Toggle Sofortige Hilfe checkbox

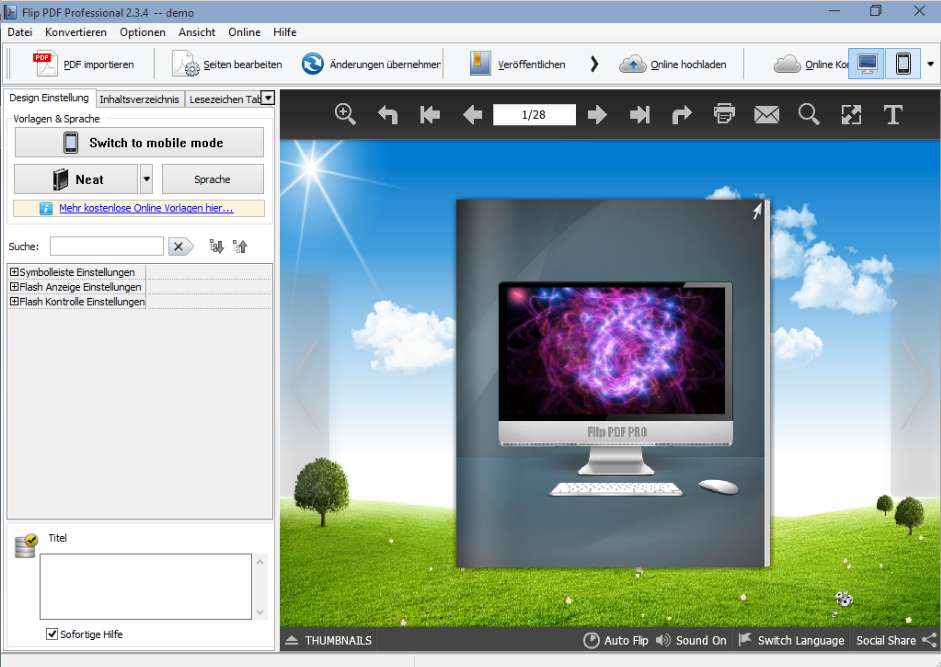pyautogui.click(x=52, y=634)
